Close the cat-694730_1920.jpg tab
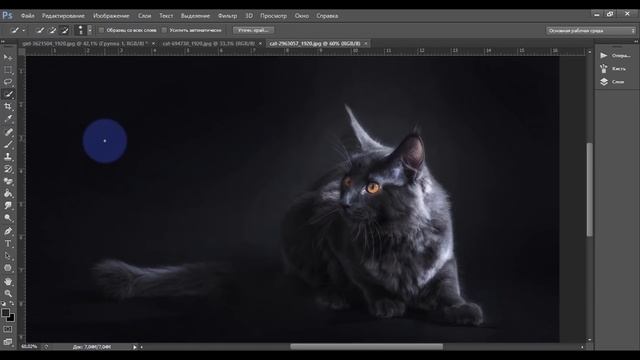Image resolution: width=640 pixels, height=360 pixels. 260,43
